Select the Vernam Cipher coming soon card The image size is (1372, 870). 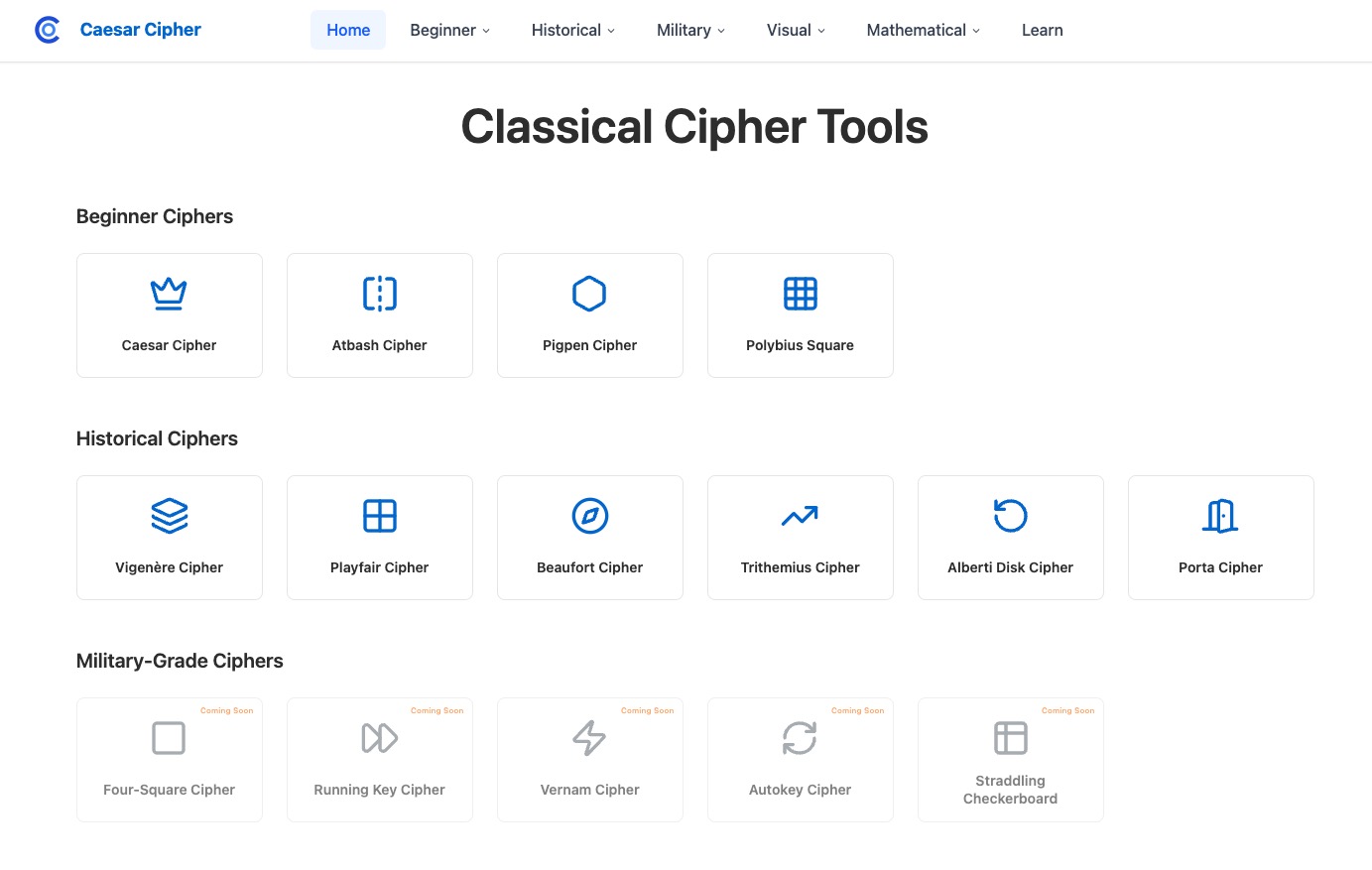click(589, 760)
